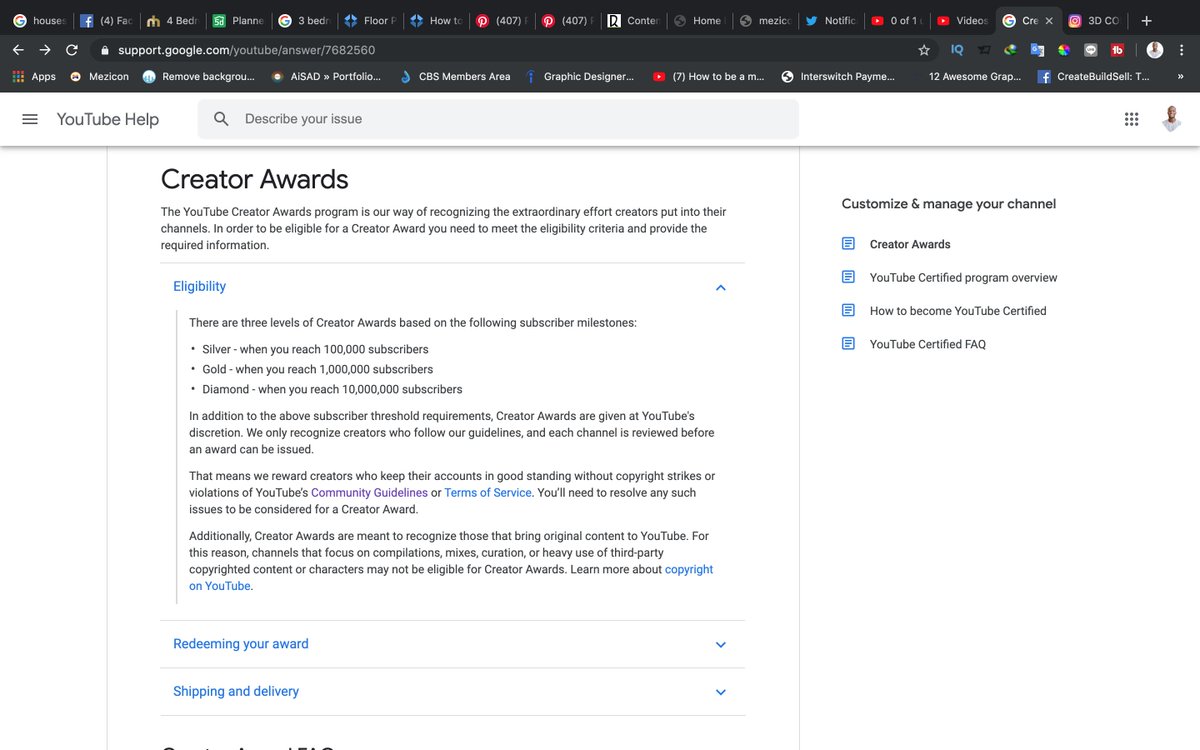Open the CreateBuildSell bookmark
The image size is (1200, 750).
(x=1093, y=76)
